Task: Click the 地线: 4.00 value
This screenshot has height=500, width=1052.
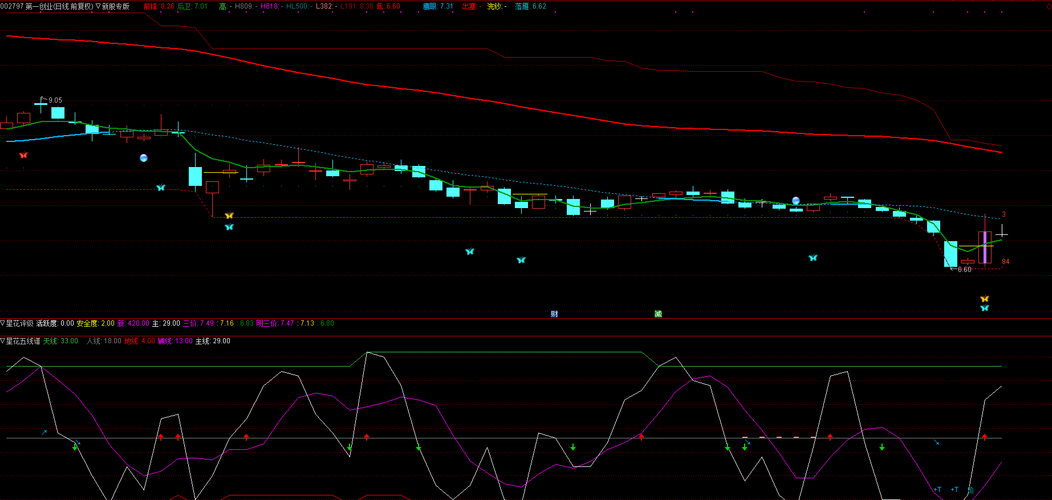Action: (x=140, y=340)
